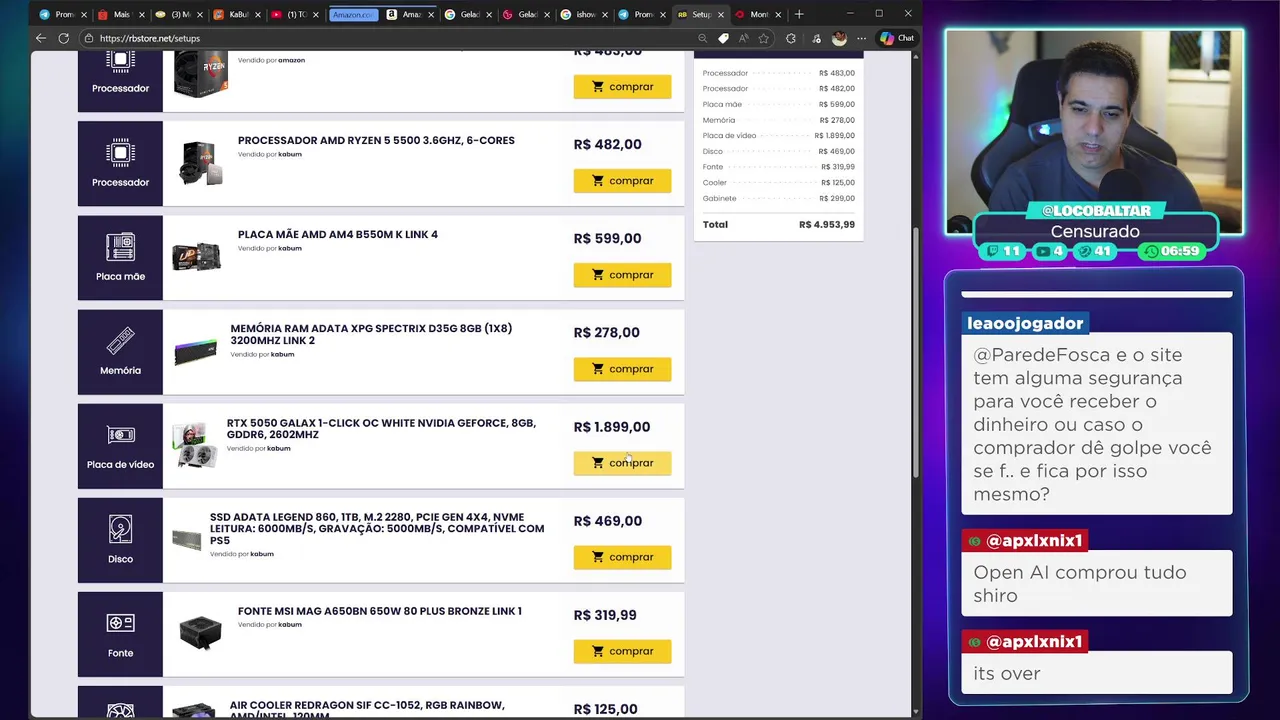1280x720 pixels.
Task: Open FONTE MSI MAG A650BN title
Action: [x=380, y=611]
